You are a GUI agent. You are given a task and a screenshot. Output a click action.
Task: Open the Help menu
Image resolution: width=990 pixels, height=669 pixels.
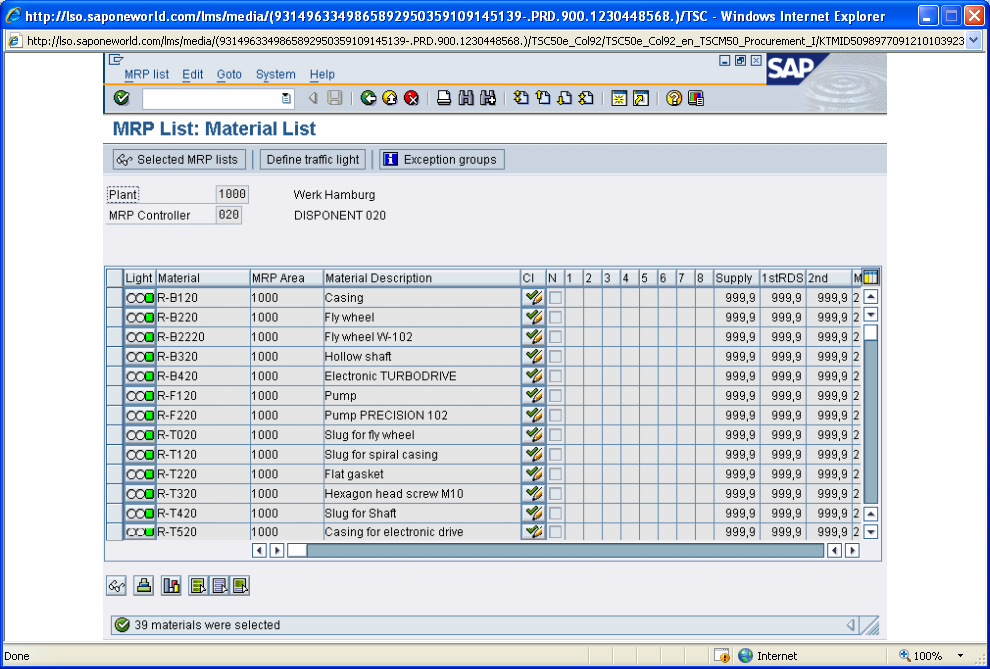[322, 74]
